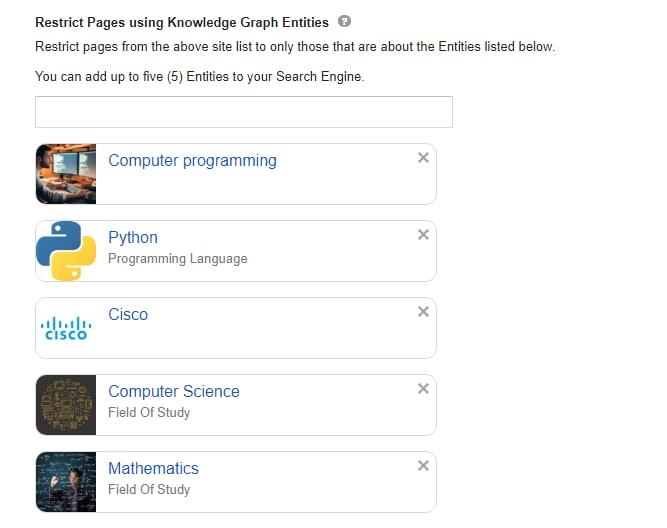Click the Programming Language subtitle under Python
The image size is (667, 528).
[177, 258]
